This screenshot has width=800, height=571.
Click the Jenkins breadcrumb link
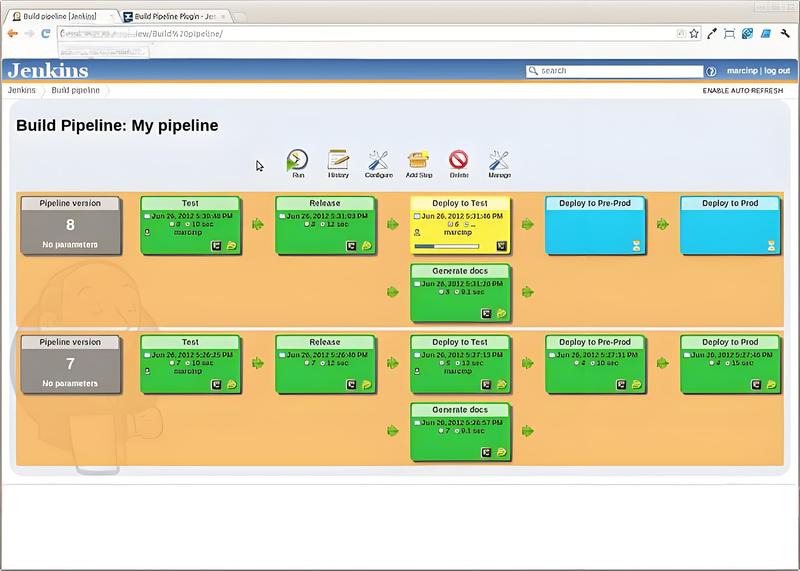(21, 90)
